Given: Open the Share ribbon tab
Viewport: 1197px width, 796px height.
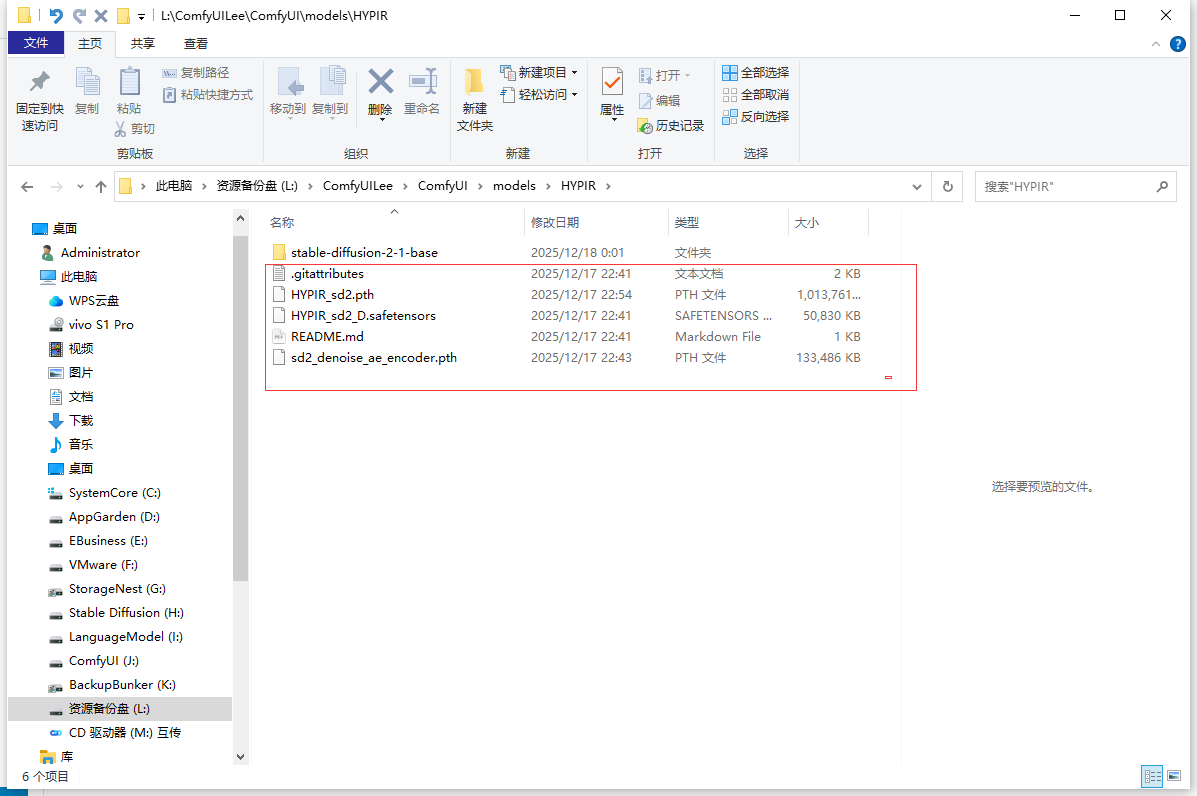Looking at the screenshot, I should 143,44.
